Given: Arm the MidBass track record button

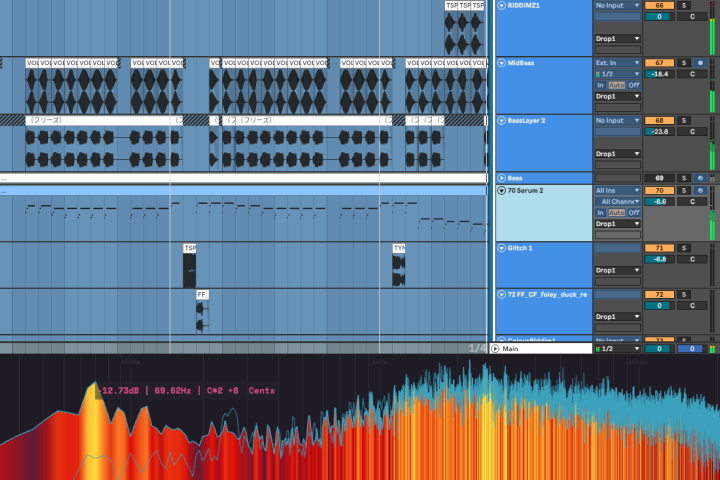Looking at the screenshot, I should 700,63.
